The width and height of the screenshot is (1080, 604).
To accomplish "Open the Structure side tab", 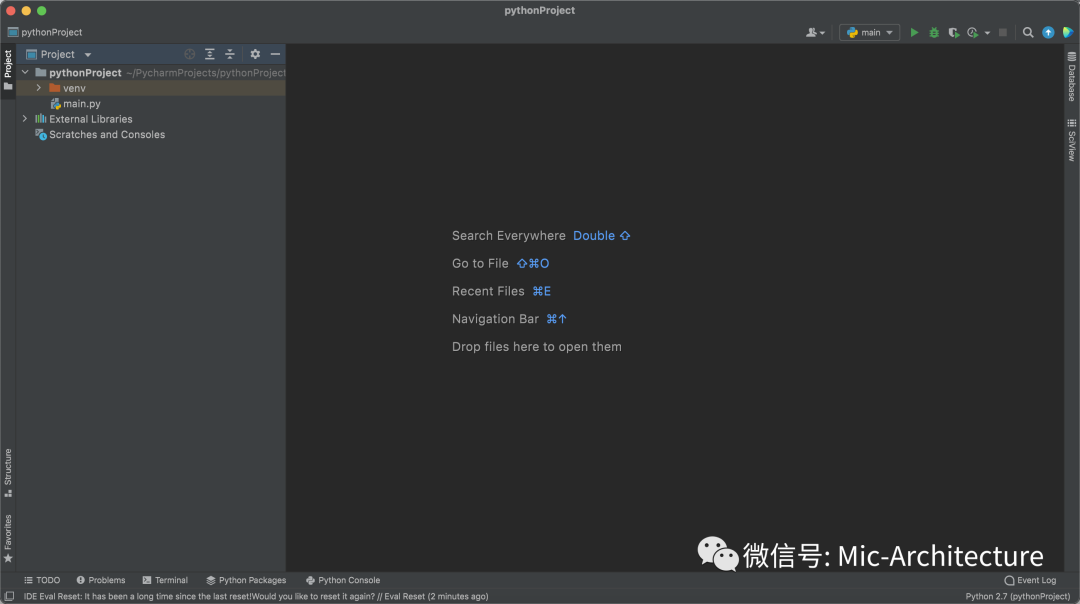I will pos(8,472).
